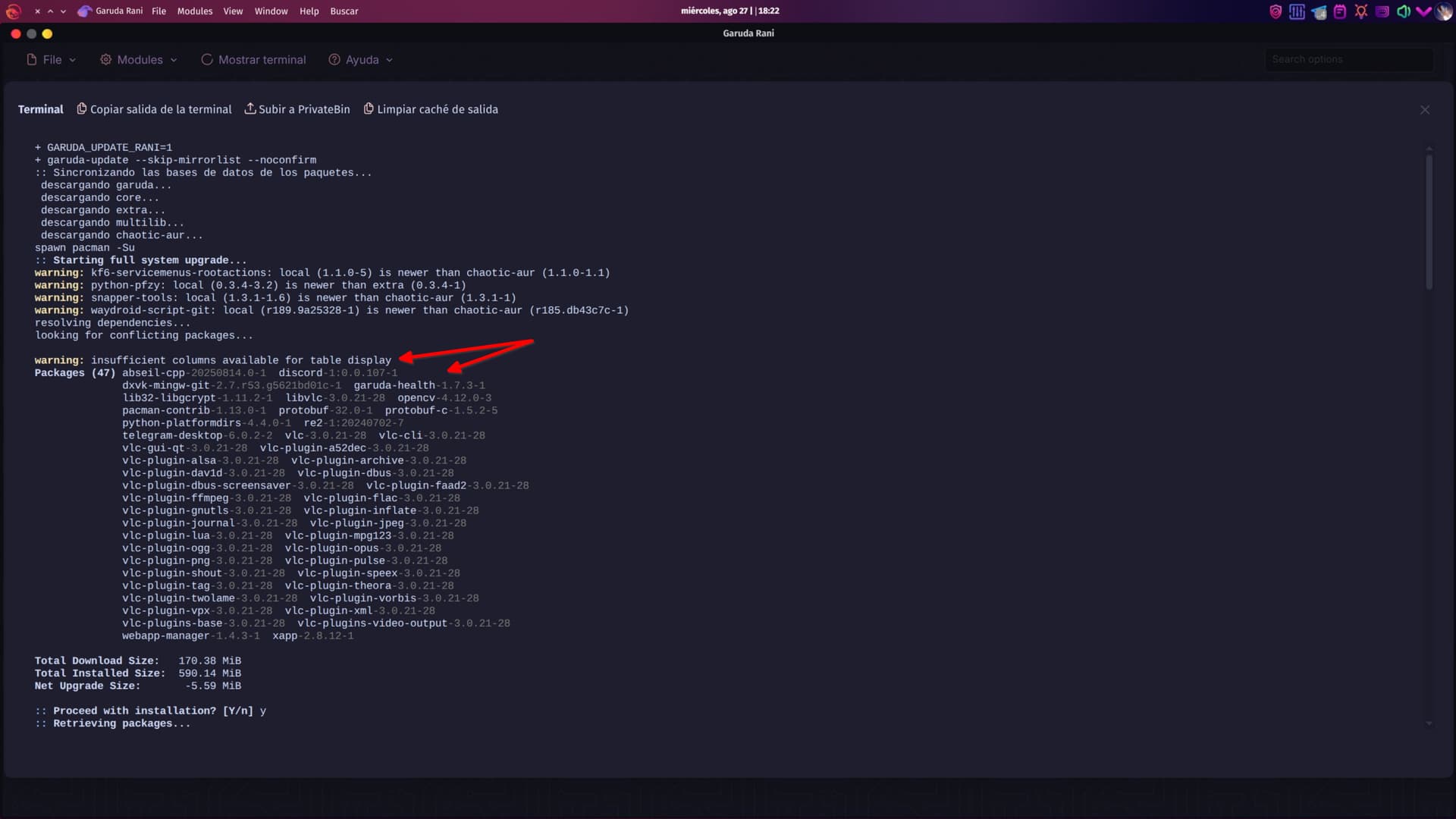Click the upload icon before Subir a PrivateBin
Image resolution: width=1456 pixels, height=819 pixels.
tap(250, 109)
